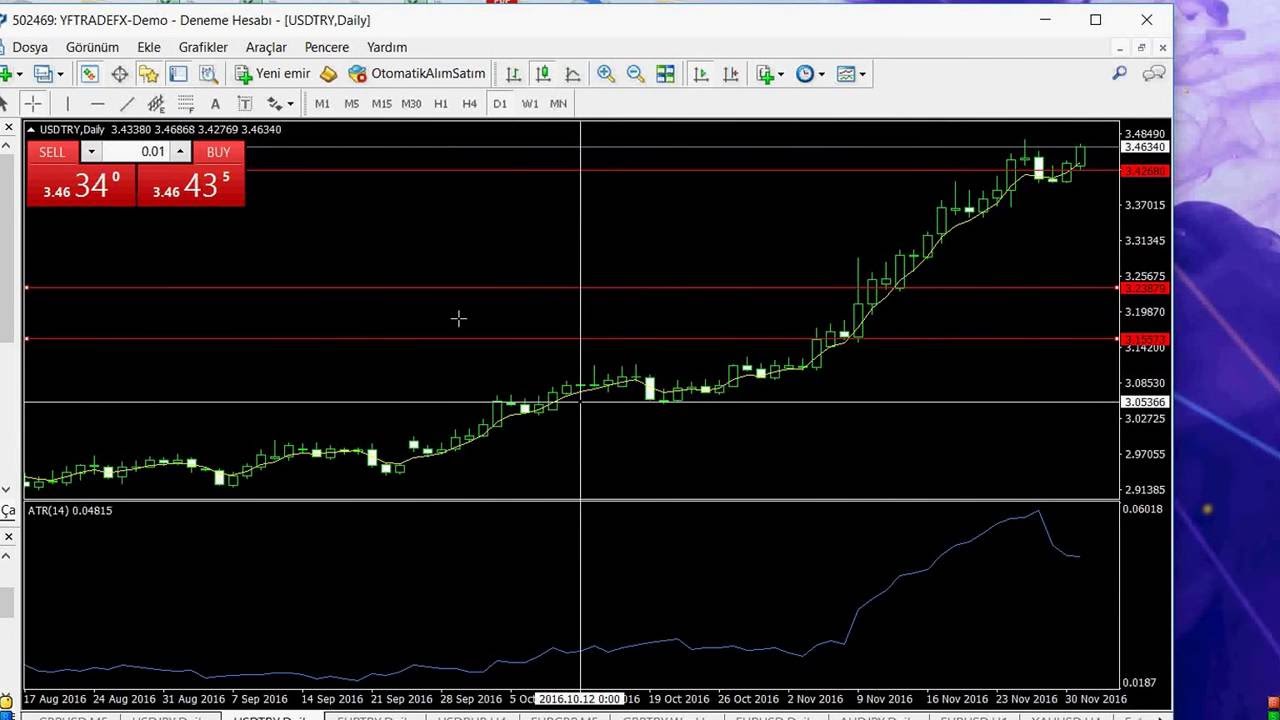Switch timeframe to M1
Screen dimensions: 1280x720
pos(322,104)
